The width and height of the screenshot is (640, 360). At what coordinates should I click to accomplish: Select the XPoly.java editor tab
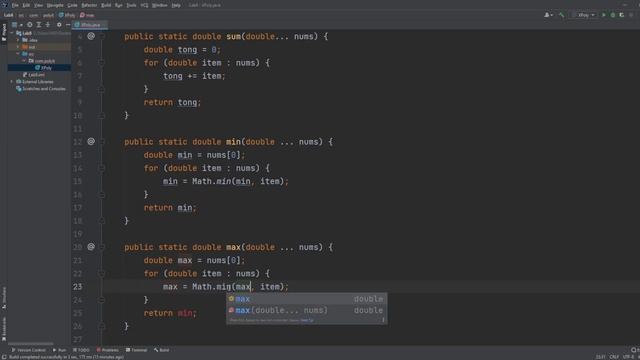tap(89, 25)
